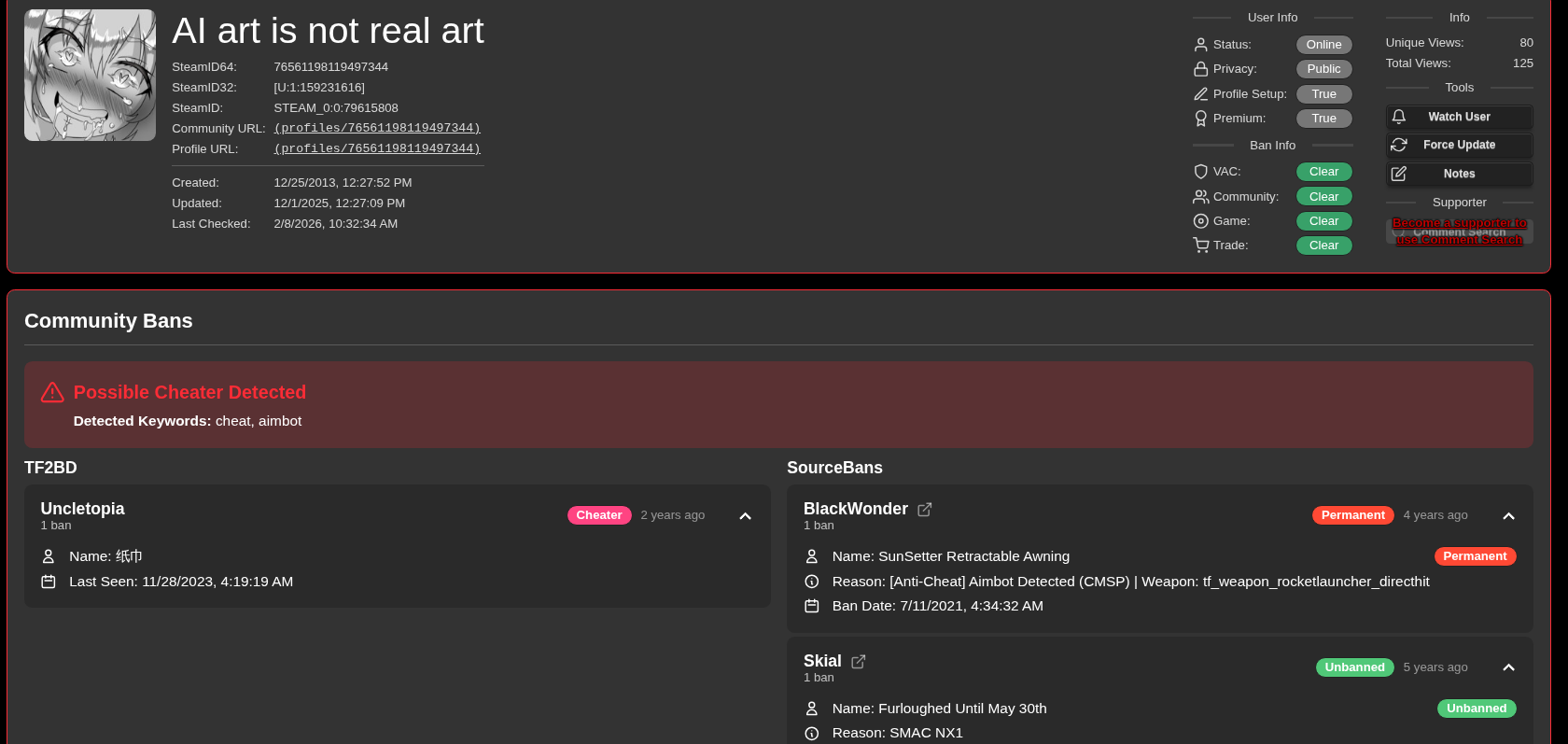Click the pink Cheater badge
Viewport: 1568px width, 744px height.
click(598, 515)
